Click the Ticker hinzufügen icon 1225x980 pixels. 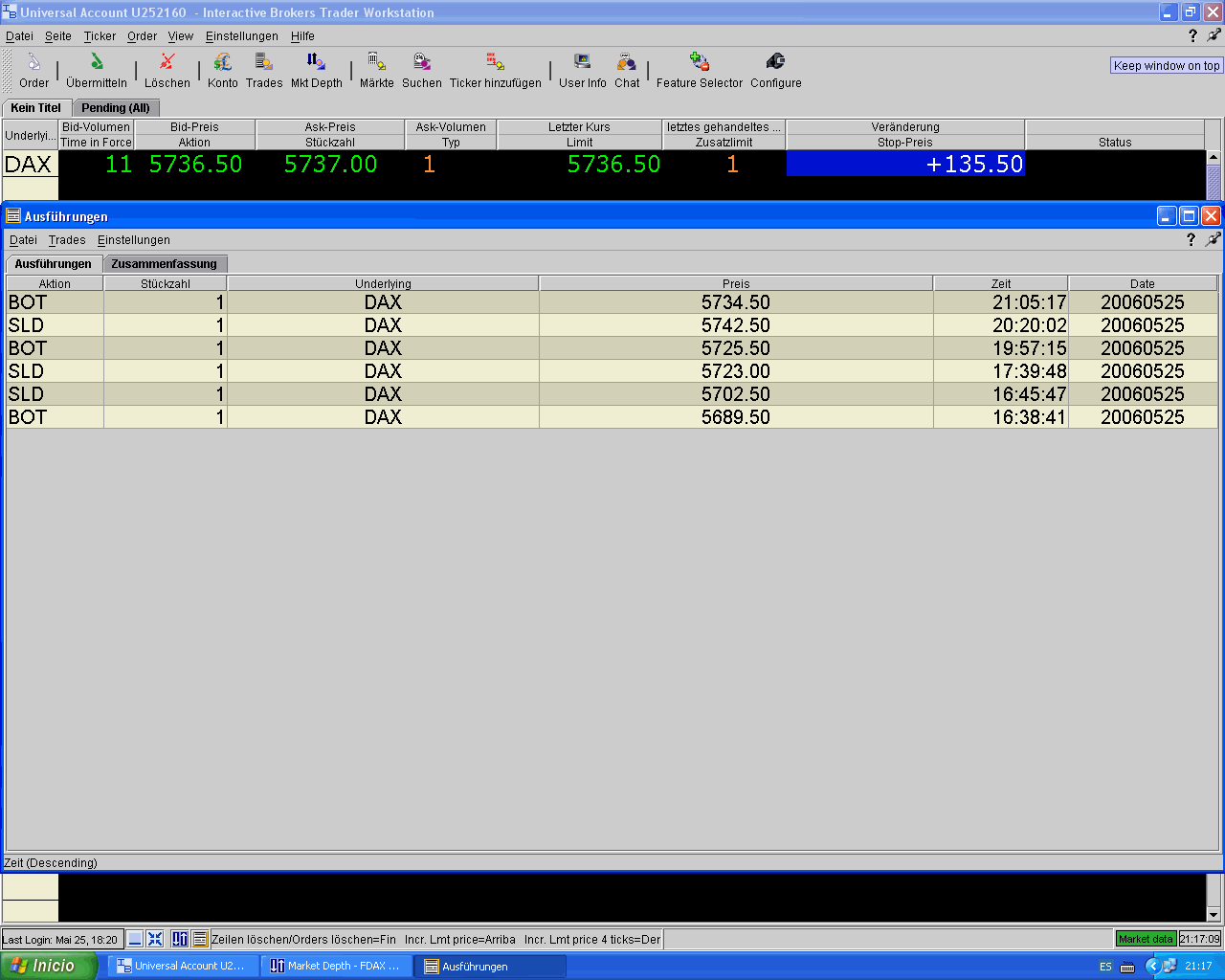click(x=496, y=71)
